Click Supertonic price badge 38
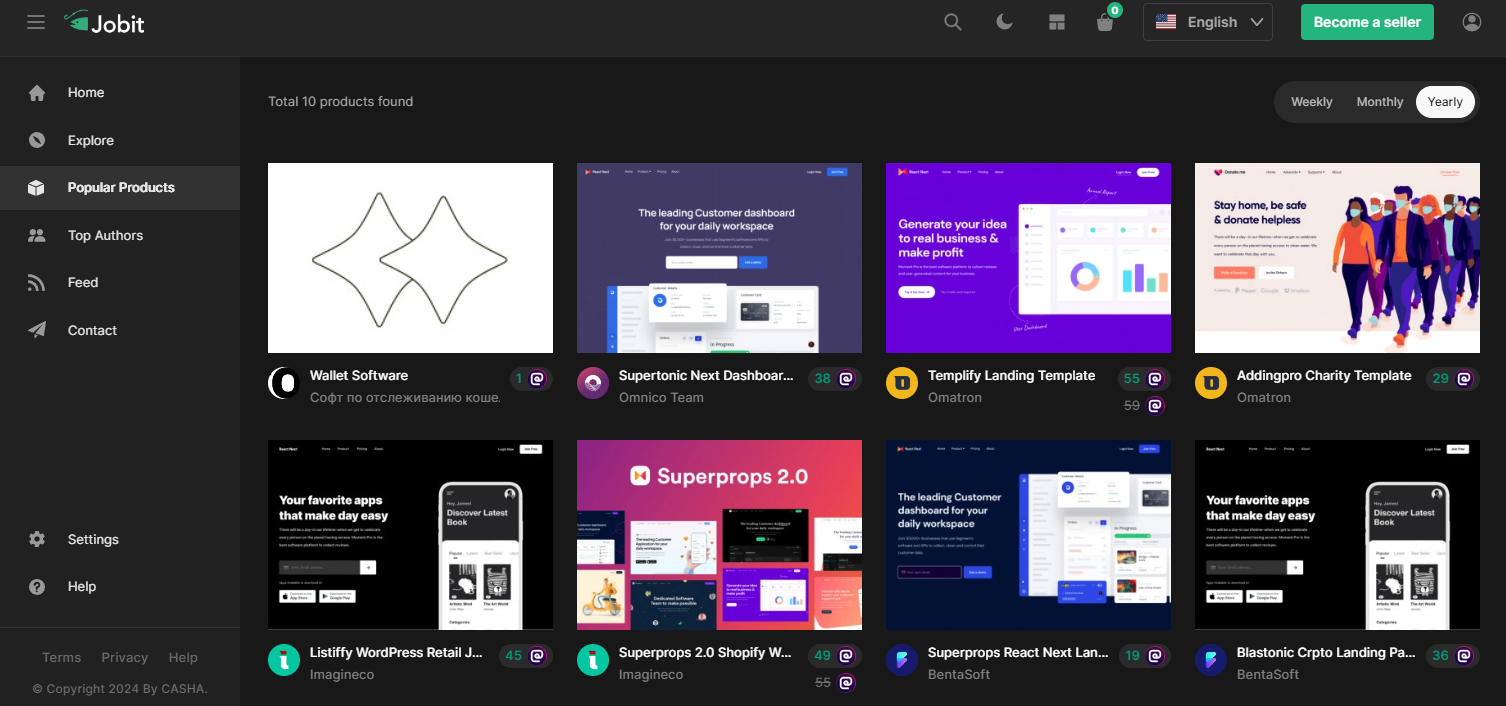Screen dimensions: 1506x706 (x=834, y=379)
